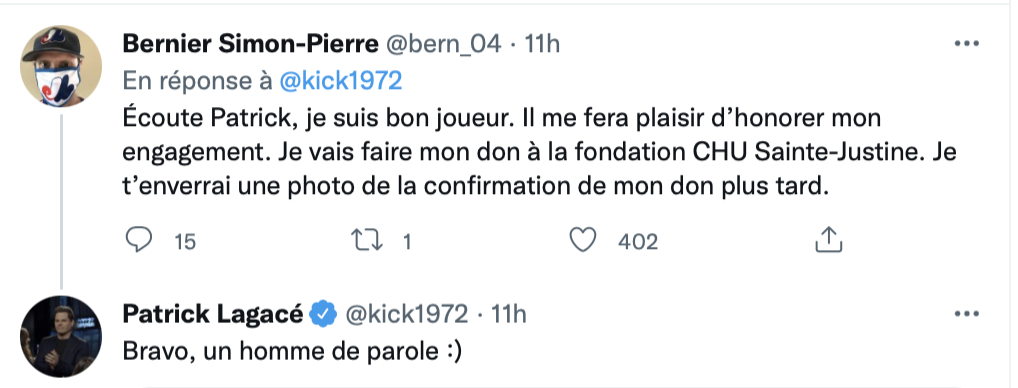Open Patrick Lagacé's profile picture

tap(61, 336)
